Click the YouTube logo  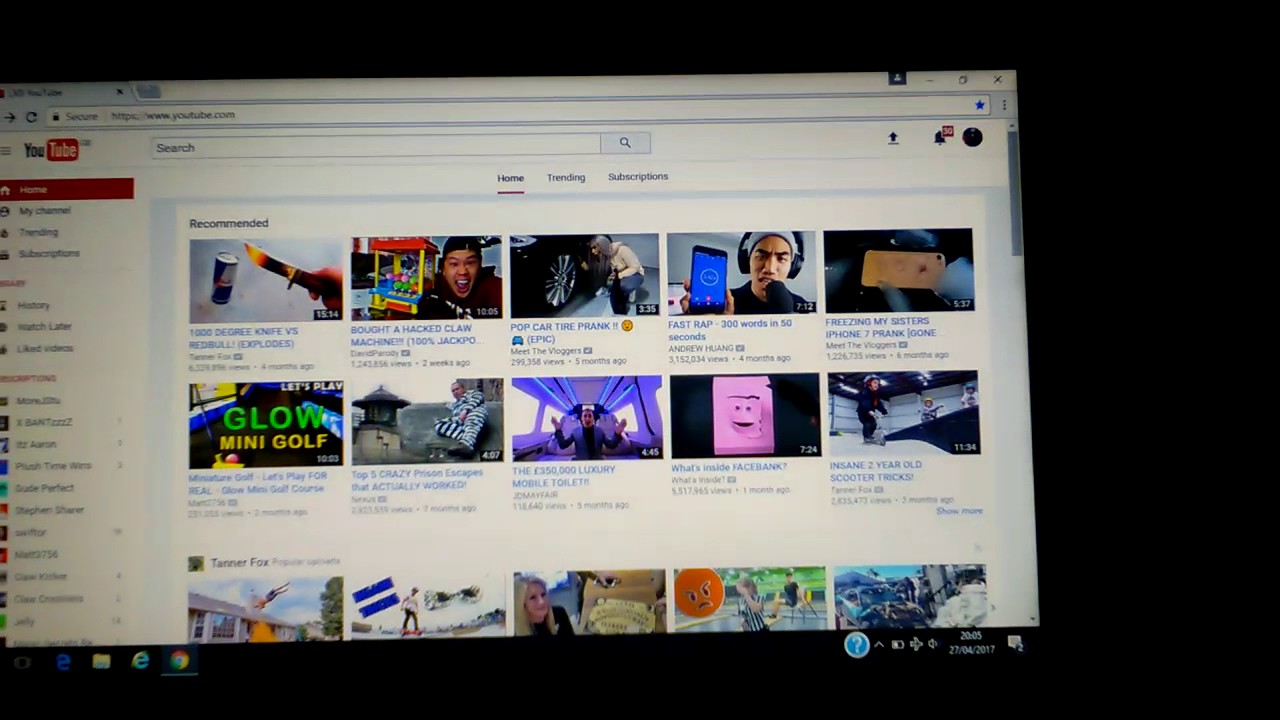(51, 150)
